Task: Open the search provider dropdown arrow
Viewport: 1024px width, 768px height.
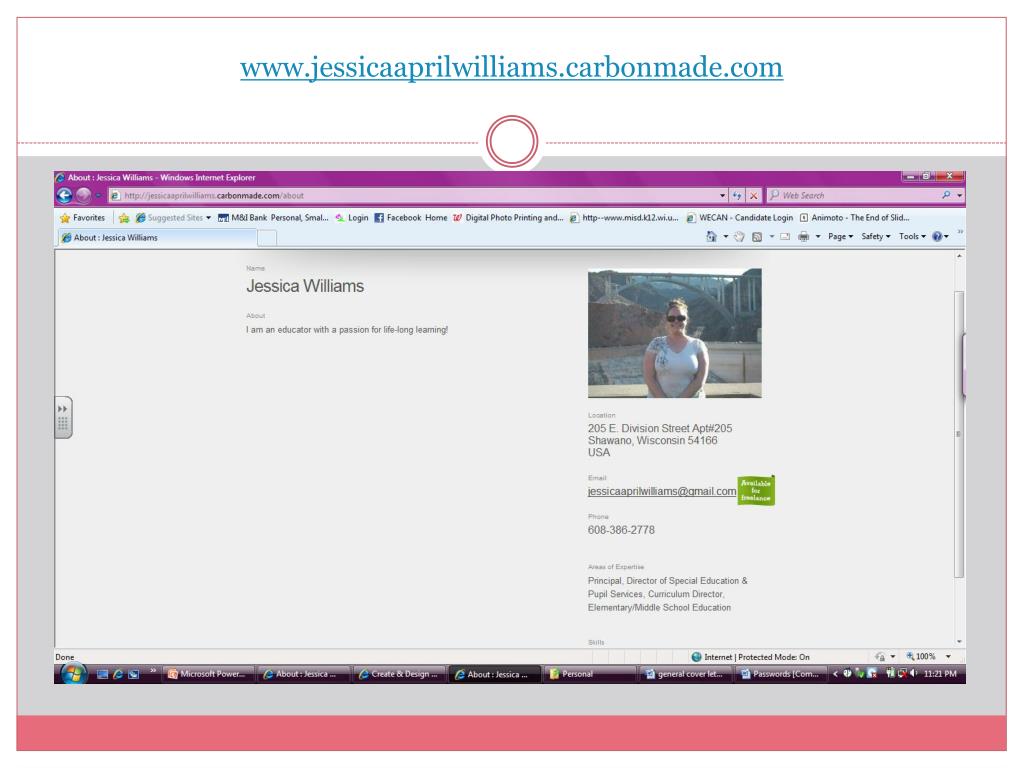Action: (959, 195)
